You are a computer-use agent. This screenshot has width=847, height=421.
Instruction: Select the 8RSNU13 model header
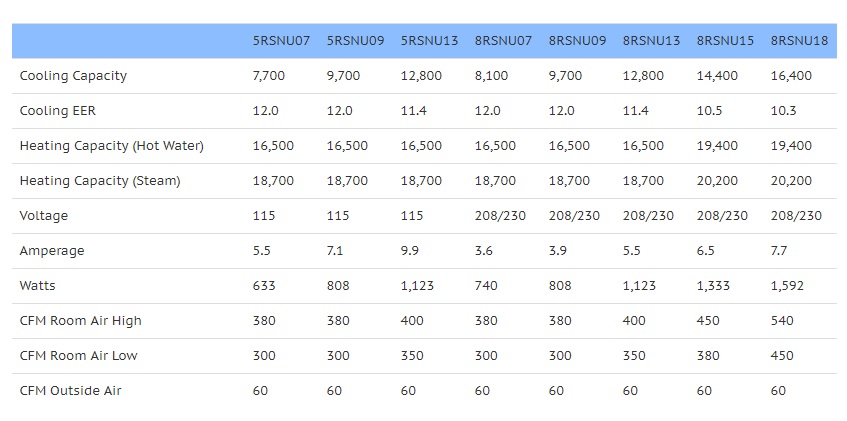(651, 41)
